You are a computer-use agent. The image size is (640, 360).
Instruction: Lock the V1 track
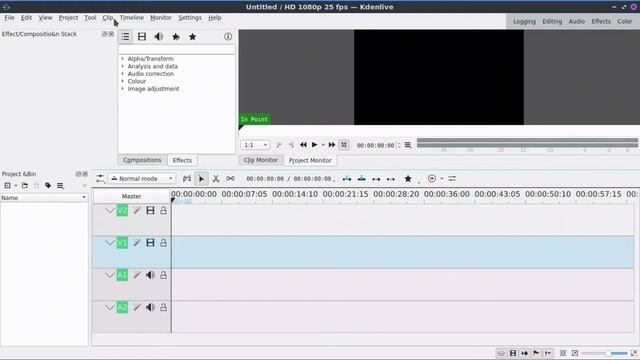(x=163, y=243)
